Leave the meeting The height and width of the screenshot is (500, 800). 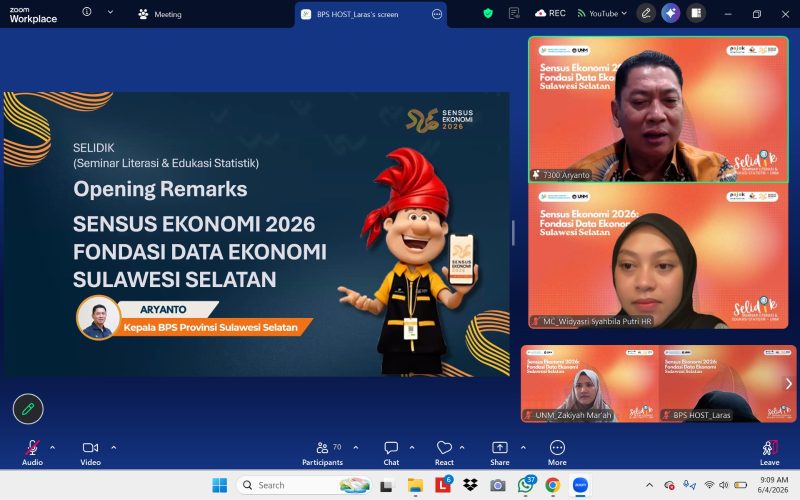pos(769,453)
